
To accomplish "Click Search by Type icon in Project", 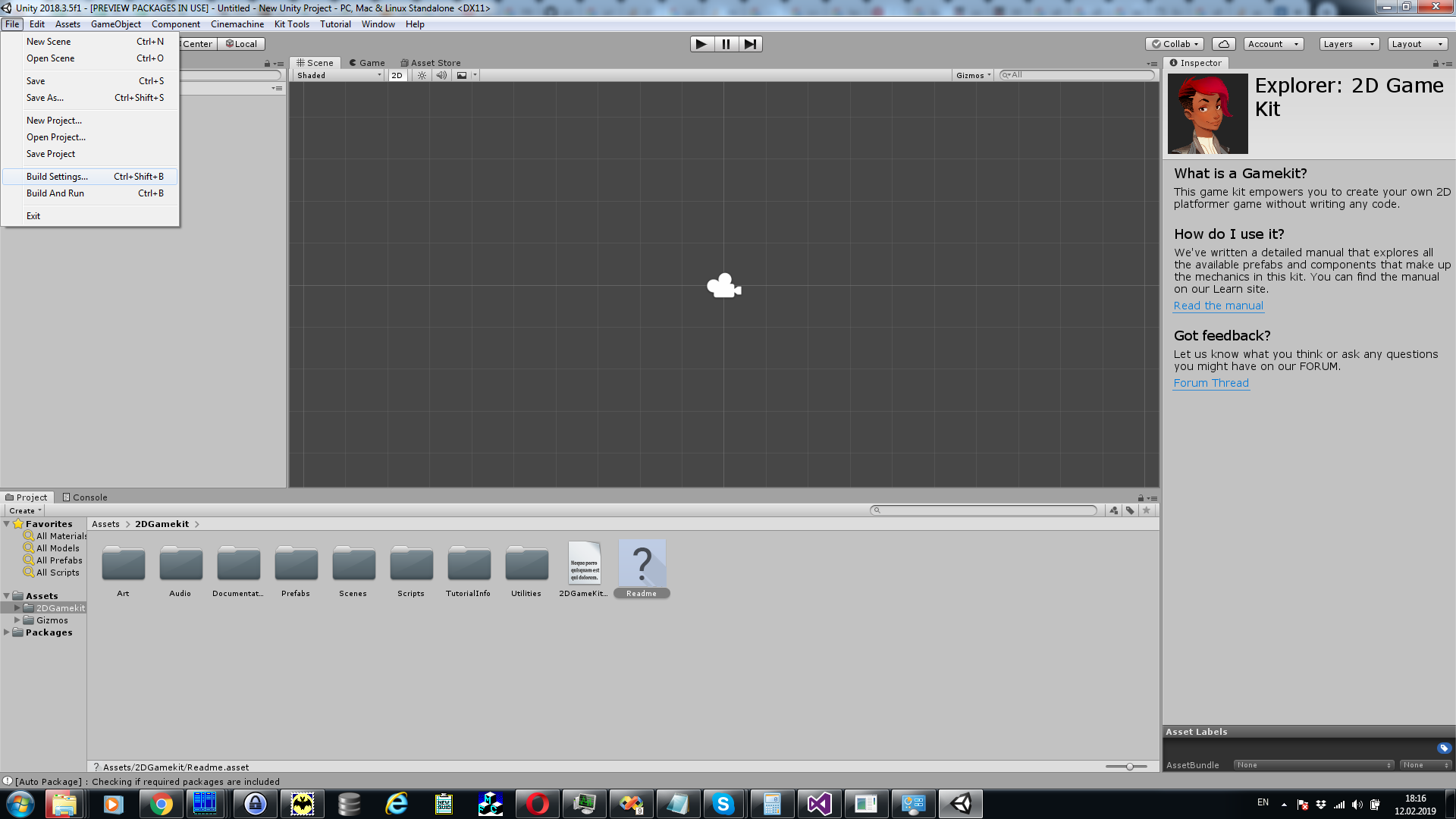I will pyautogui.click(x=1113, y=510).
